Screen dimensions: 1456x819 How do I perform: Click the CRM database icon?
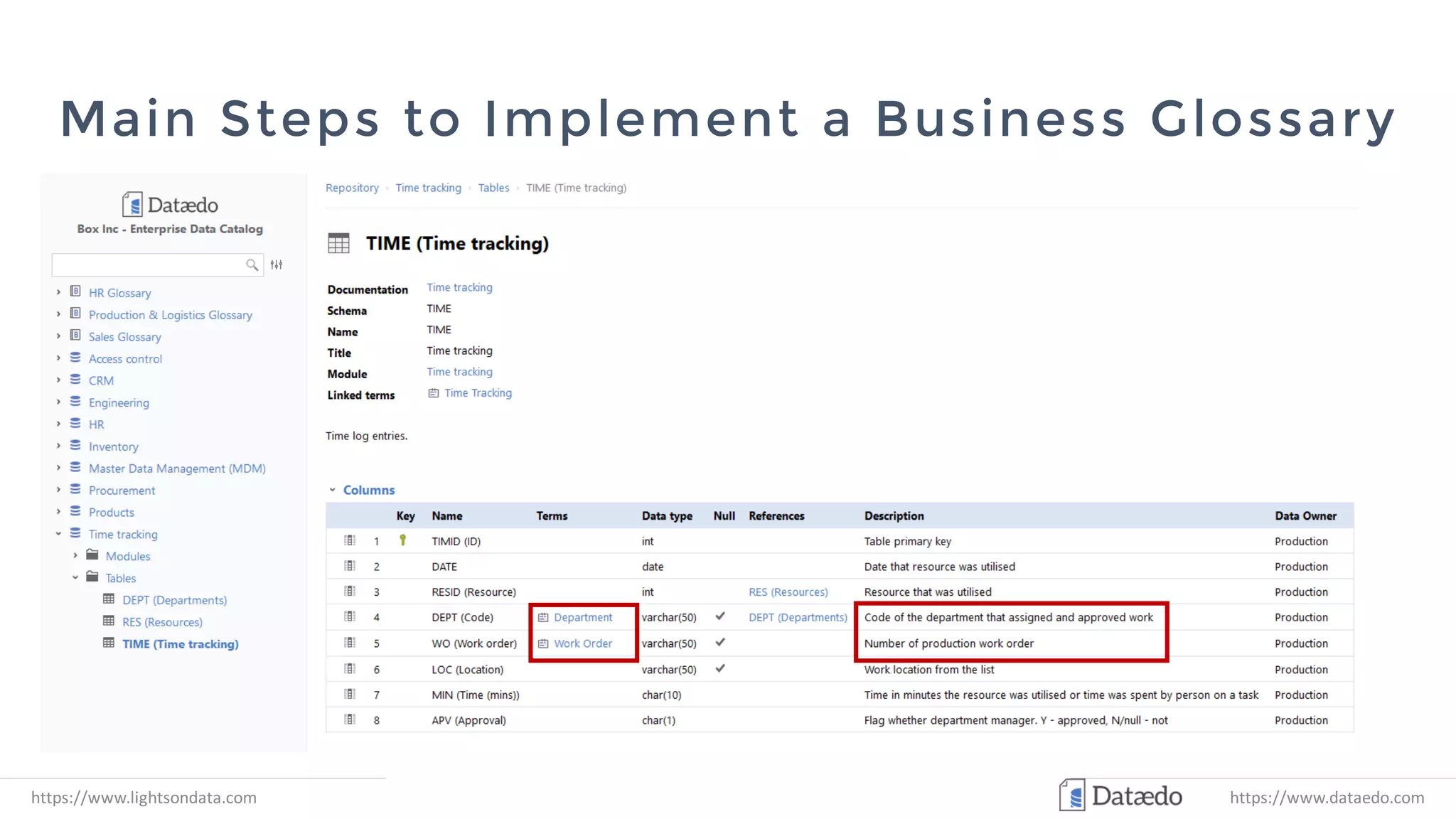[x=75, y=380]
